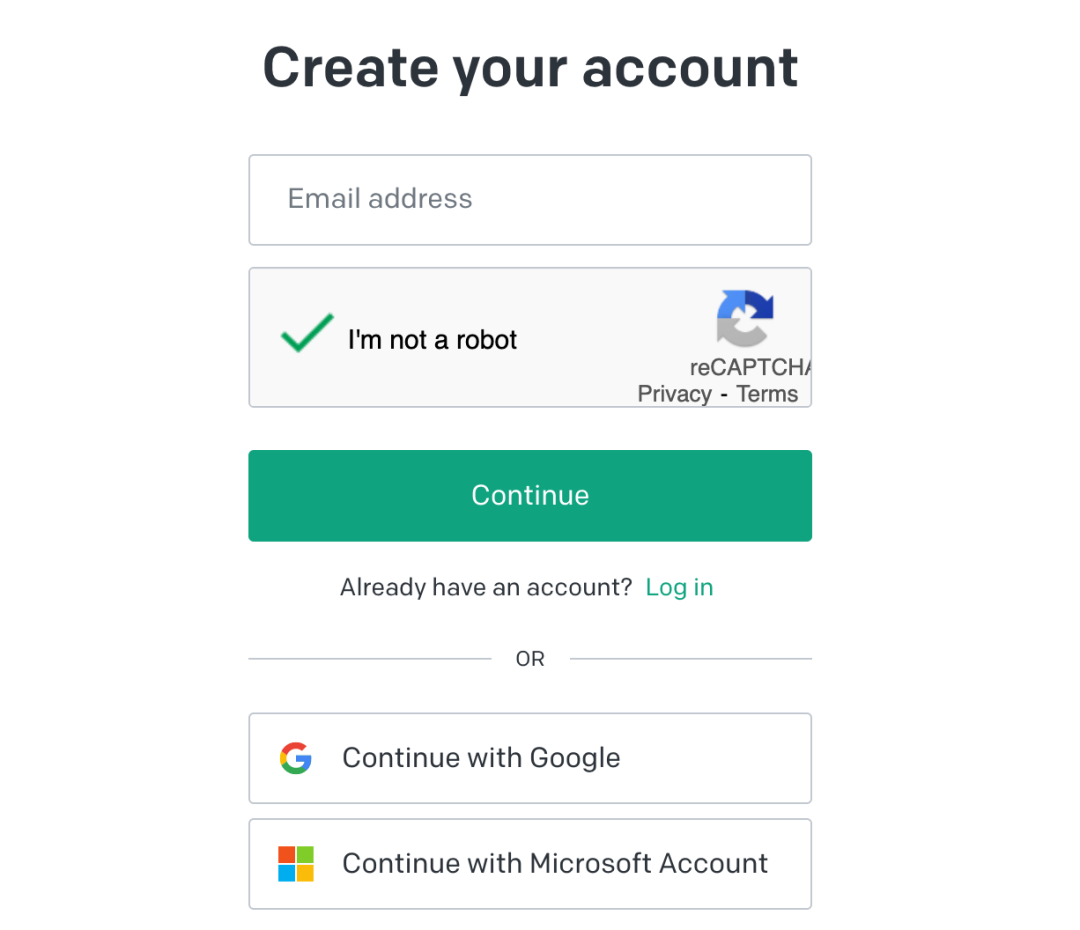The height and width of the screenshot is (930, 1080).
Task: Click the word Continue on the green button
Action: coord(530,496)
